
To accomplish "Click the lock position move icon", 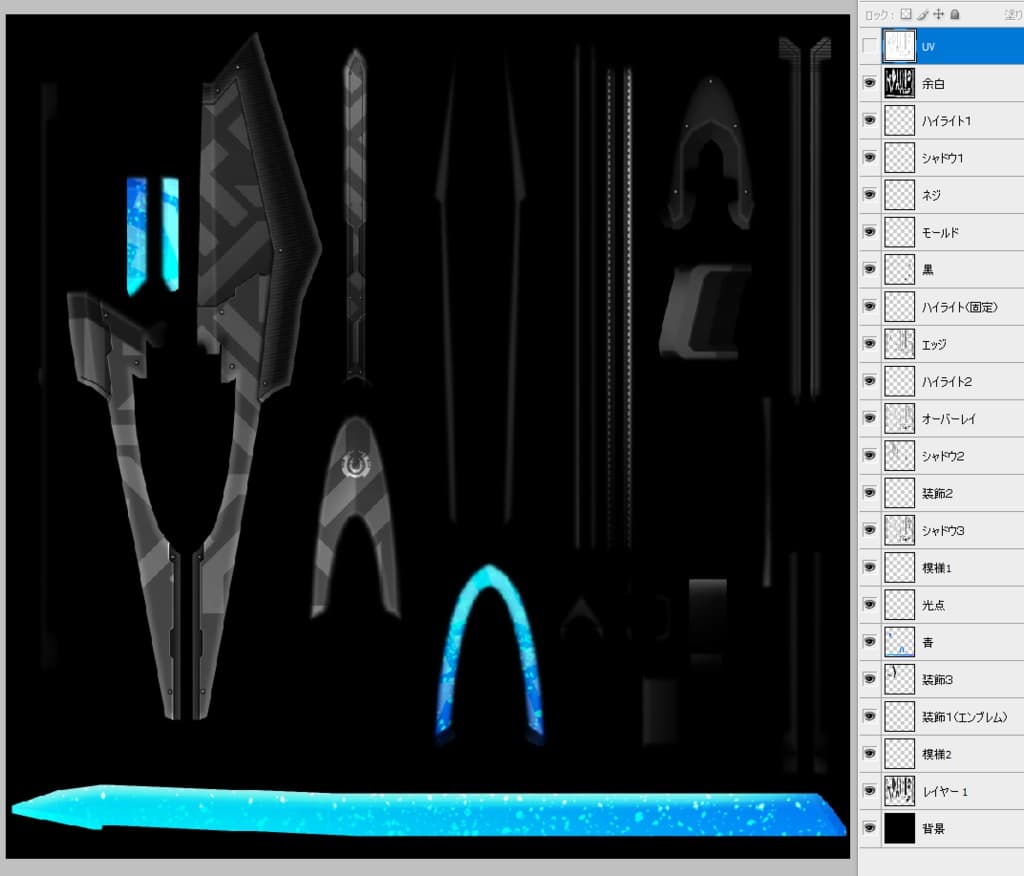I will pos(938,14).
